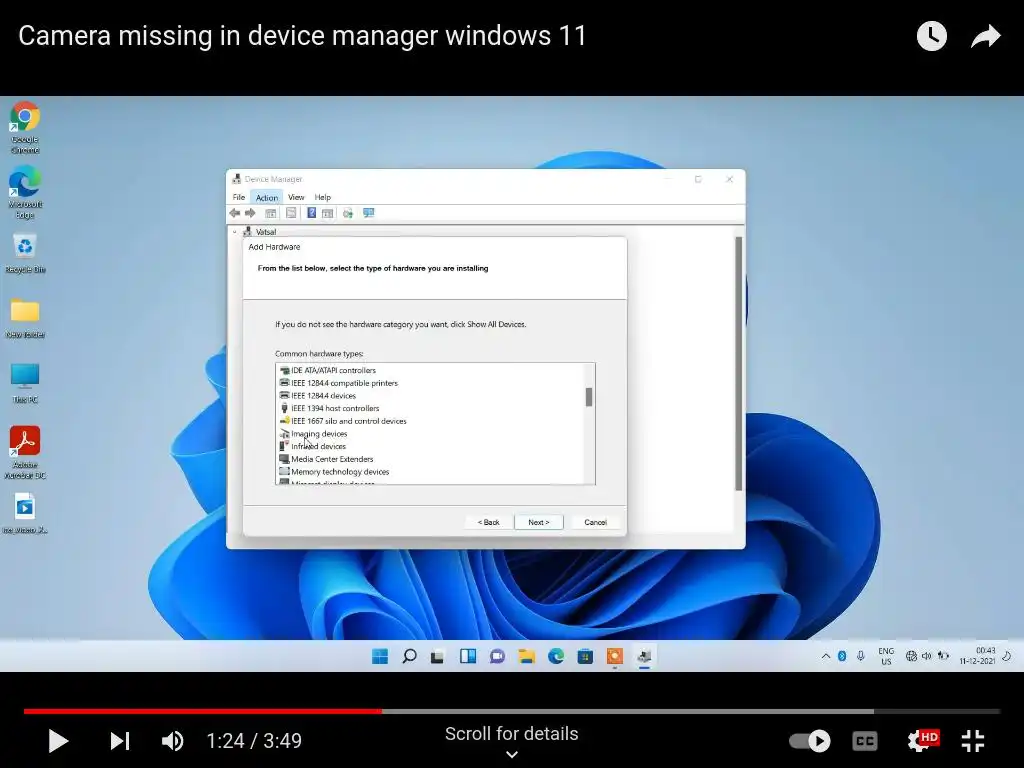Open the File menu
1024x768 pixels.
239,197
